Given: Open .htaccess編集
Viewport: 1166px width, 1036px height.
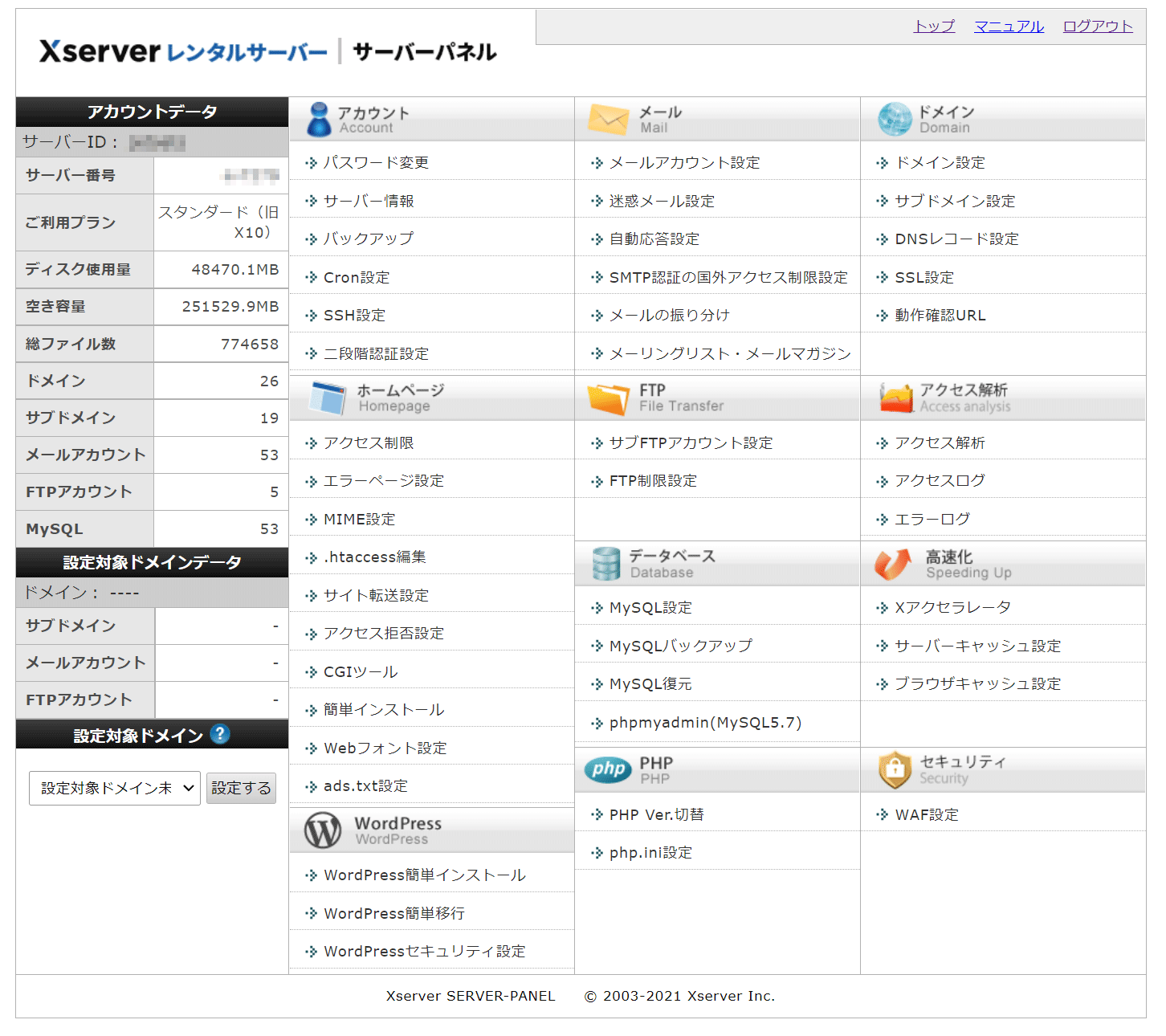Looking at the screenshot, I should [x=375, y=557].
